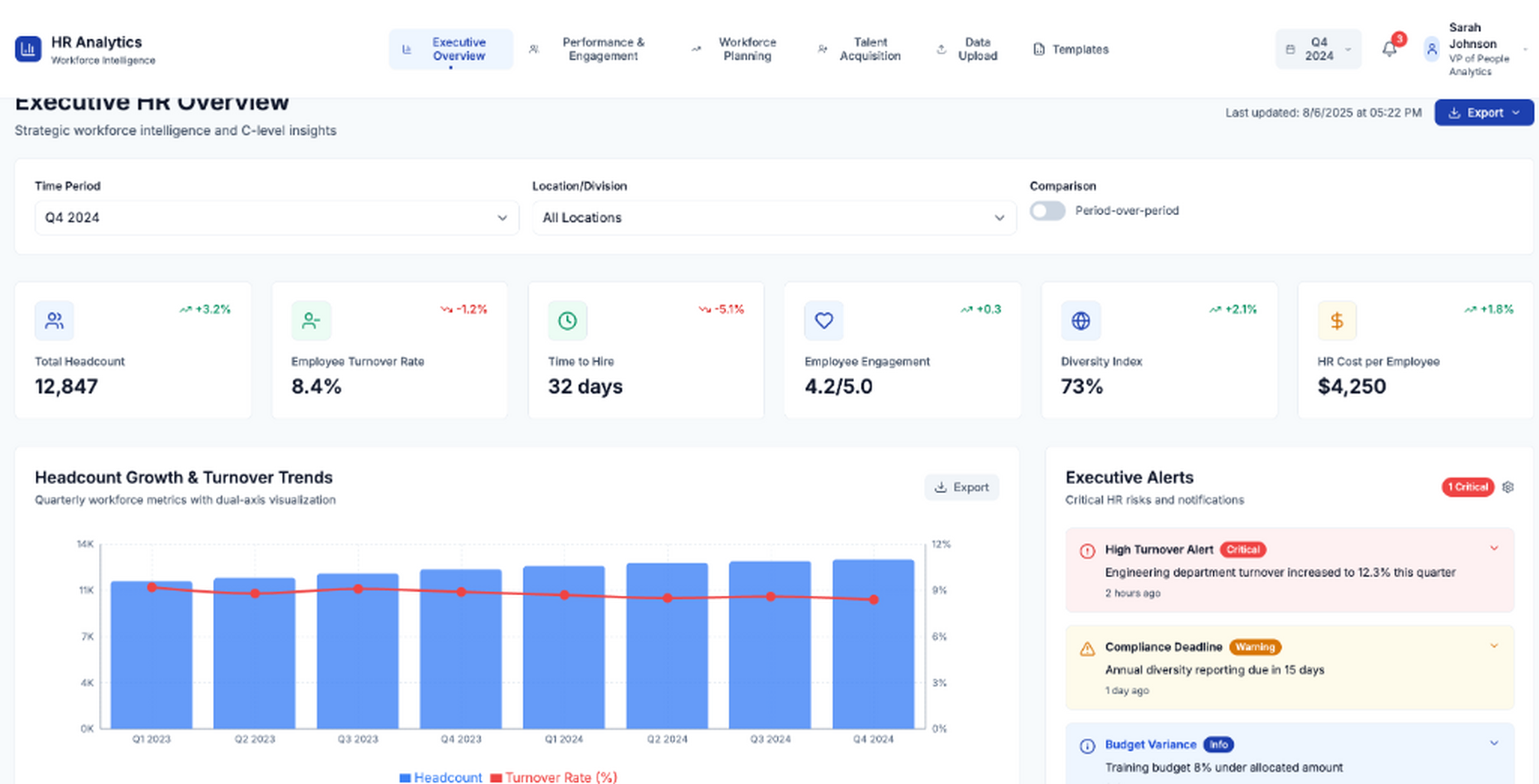
Task: Click the Q1 2024 headcount bar
Action: click(564, 647)
